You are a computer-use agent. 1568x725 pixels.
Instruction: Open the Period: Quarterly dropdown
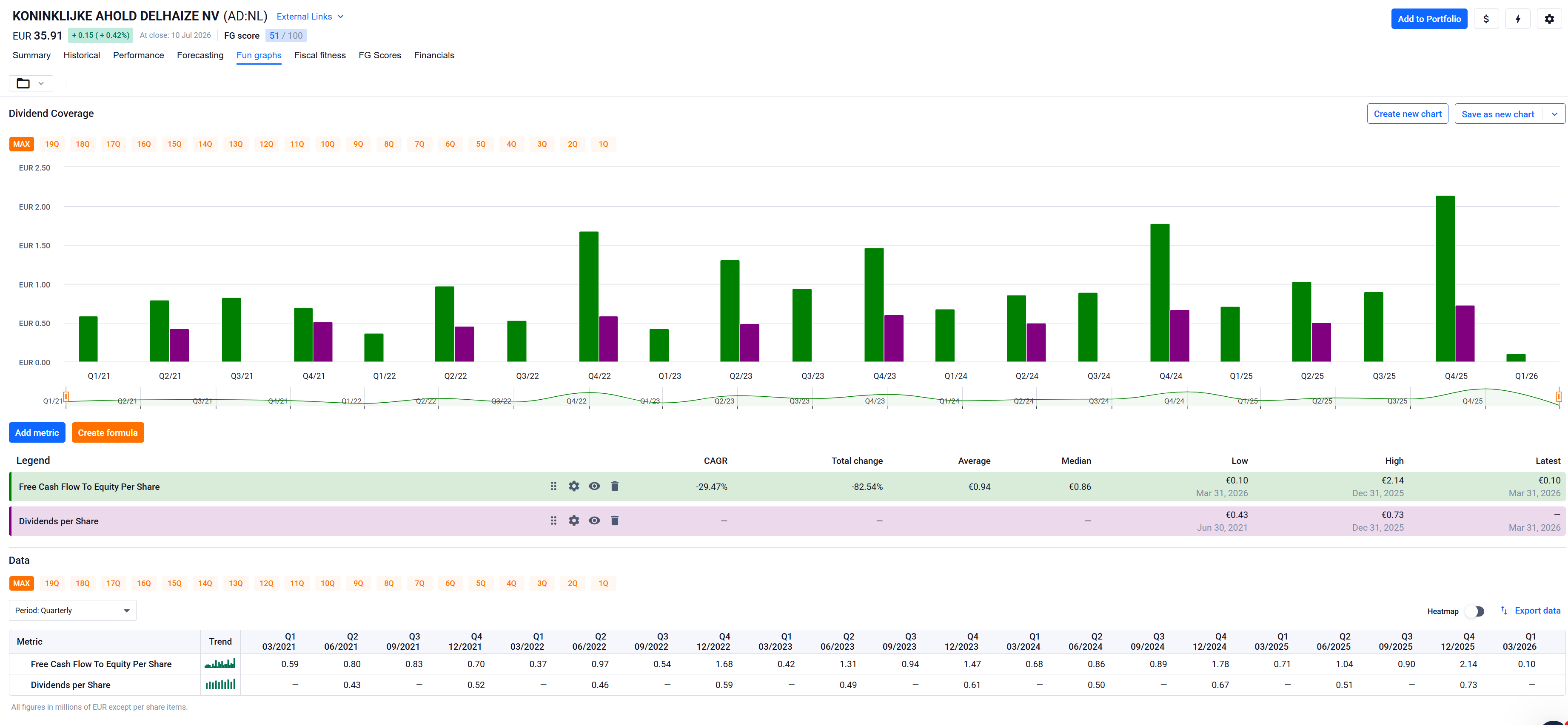pyautogui.click(x=72, y=611)
